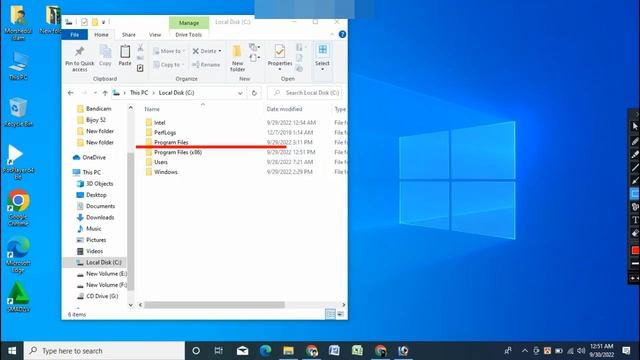Select the text T tool in drawing toolbar
640x360 pixels.
point(635,220)
